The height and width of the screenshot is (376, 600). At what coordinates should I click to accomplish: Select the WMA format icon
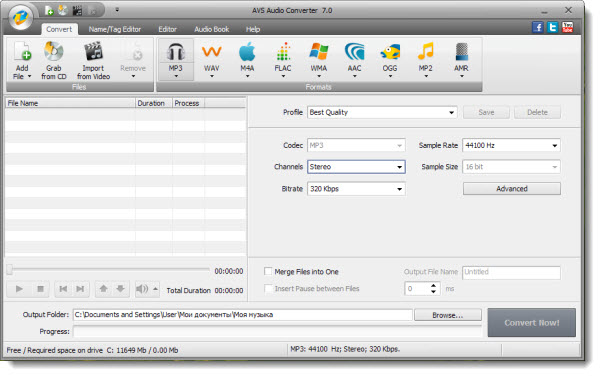pyautogui.click(x=318, y=52)
